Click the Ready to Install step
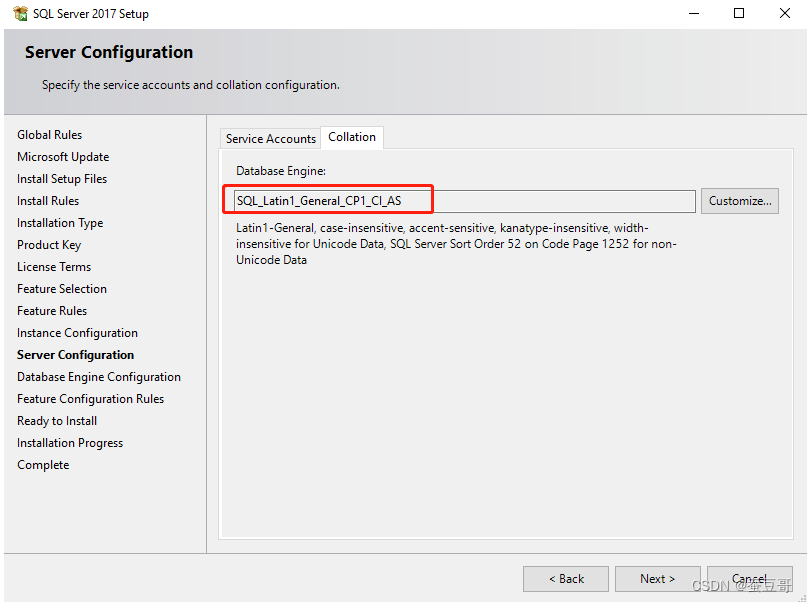This screenshot has height=602, width=807. 57,421
